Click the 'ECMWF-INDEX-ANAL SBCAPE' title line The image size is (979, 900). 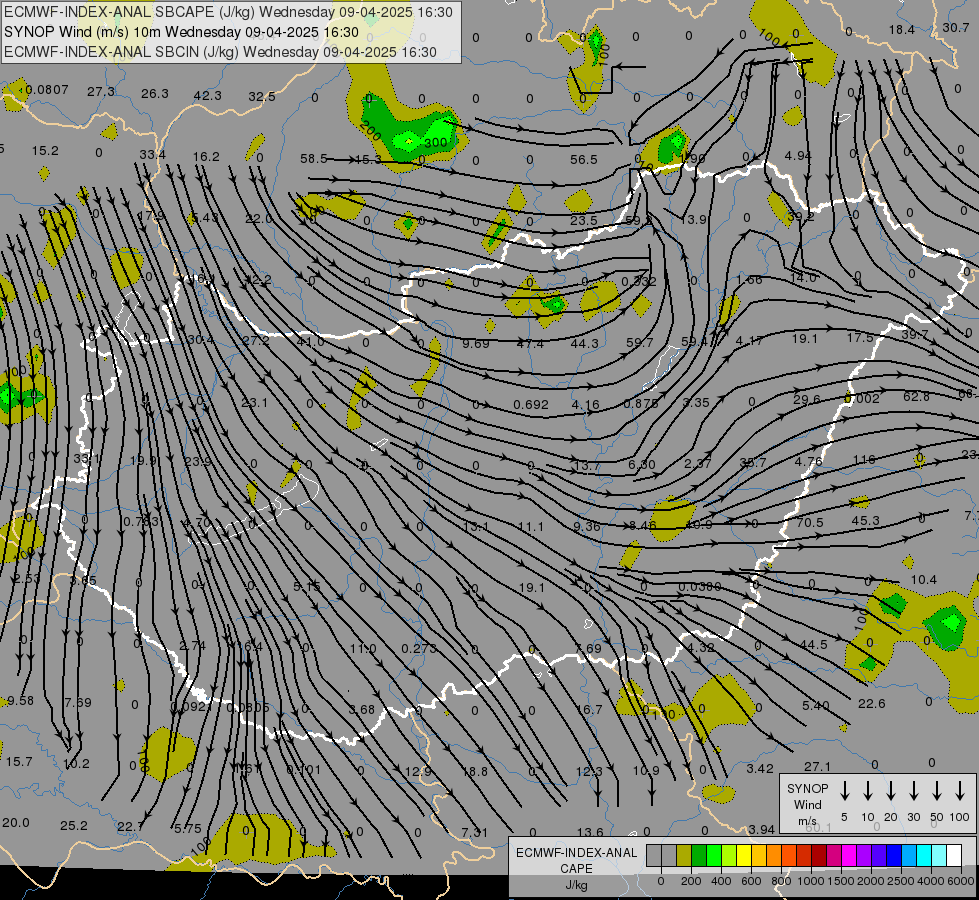(x=229, y=12)
